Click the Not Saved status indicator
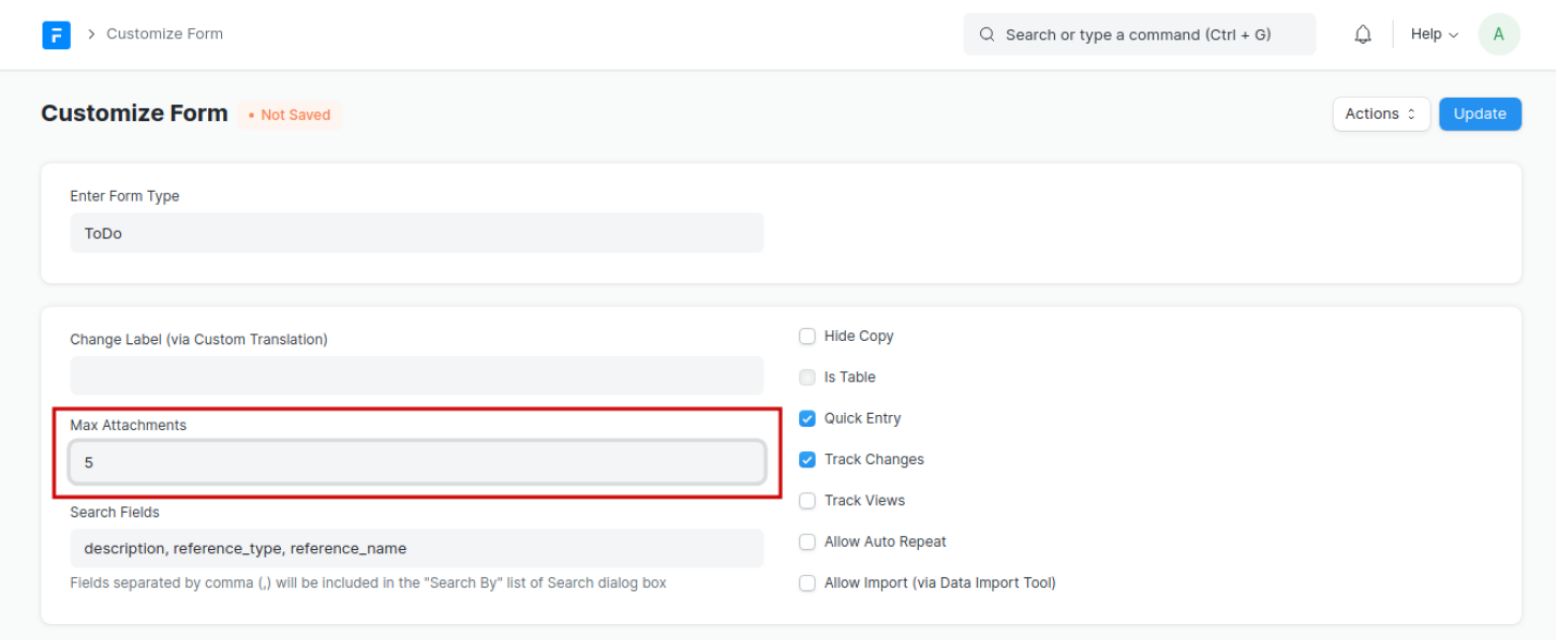The height and width of the screenshot is (640, 1556). (x=290, y=115)
